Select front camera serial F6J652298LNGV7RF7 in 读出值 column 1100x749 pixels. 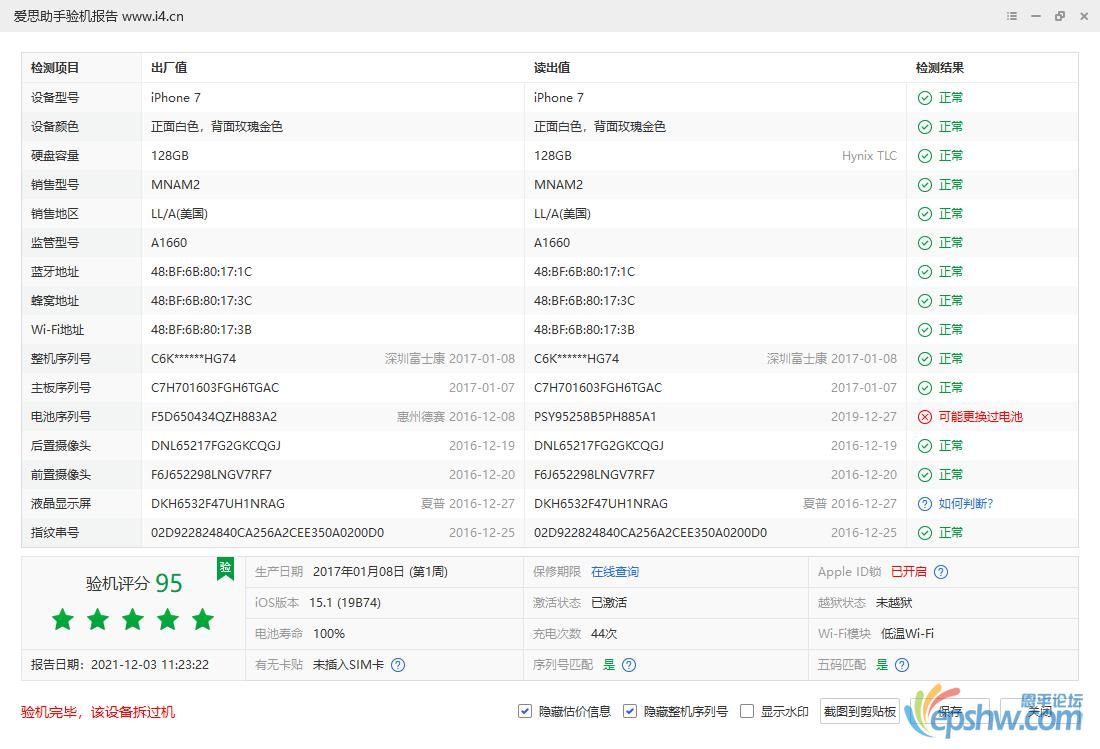[594, 475]
